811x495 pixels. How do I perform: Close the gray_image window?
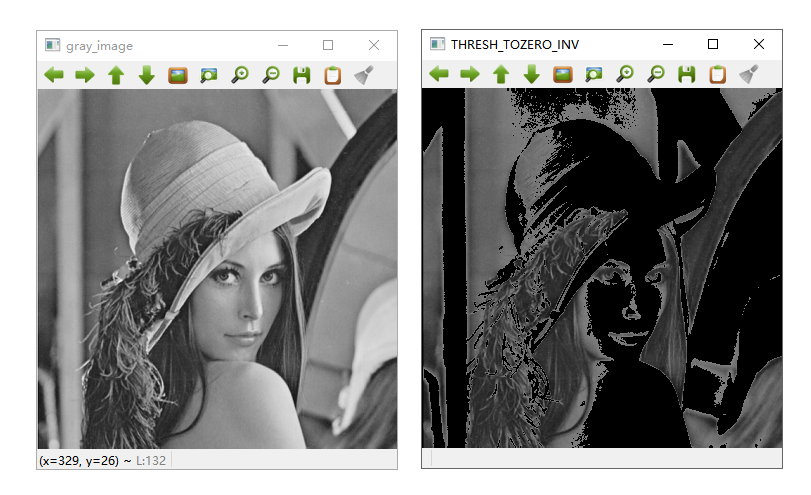click(x=374, y=46)
